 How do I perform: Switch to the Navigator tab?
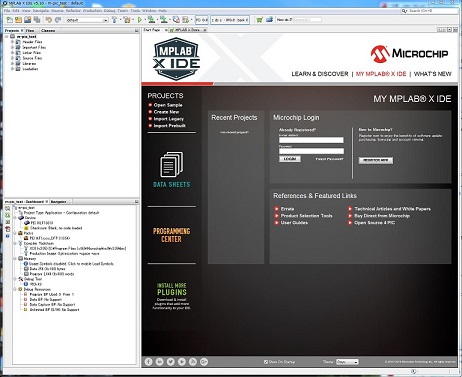click(x=58, y=202)
